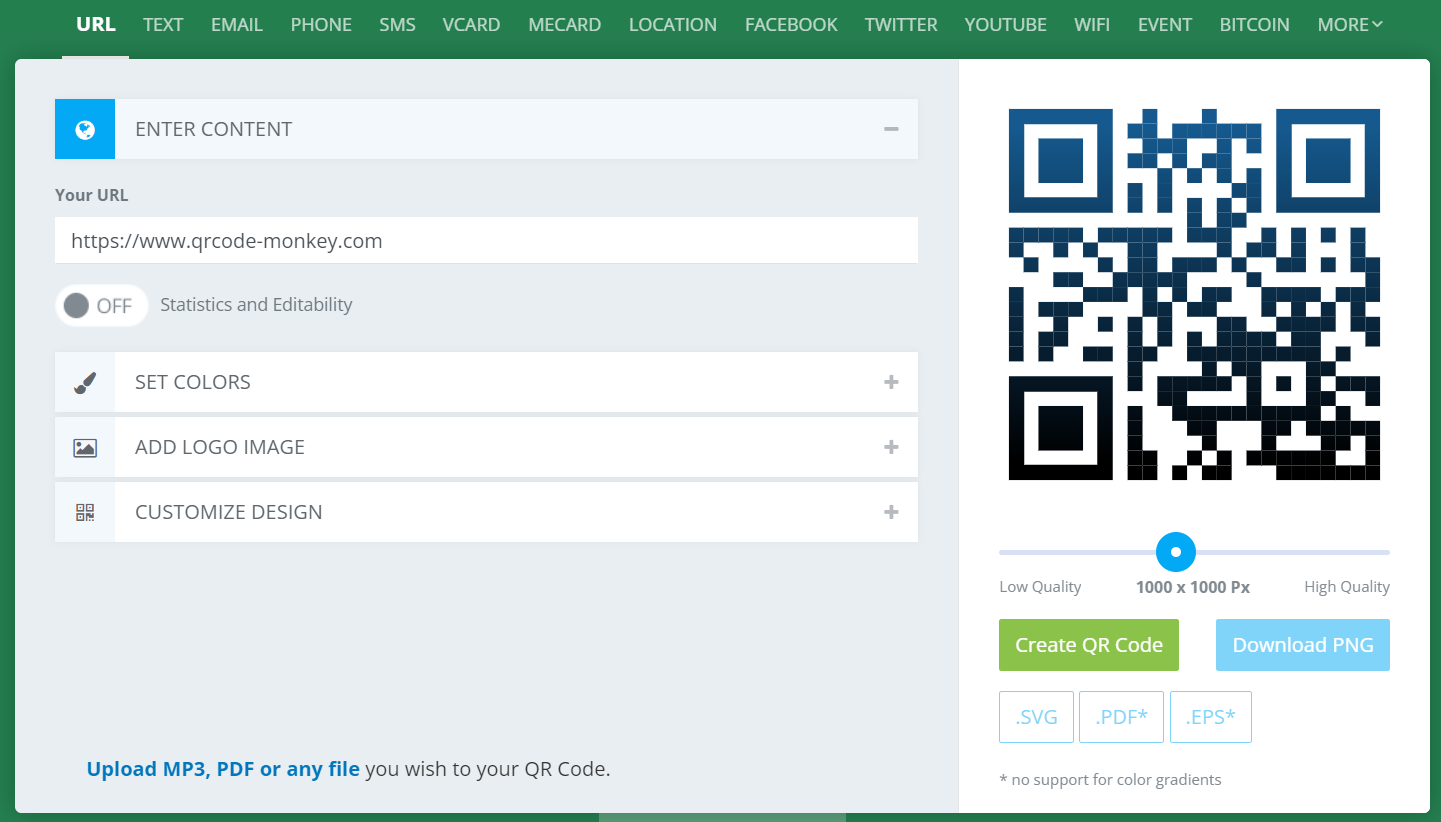The image size is (1441, 822).
Task: Expand the Customize Design section
Action: [x=891, y=512]
